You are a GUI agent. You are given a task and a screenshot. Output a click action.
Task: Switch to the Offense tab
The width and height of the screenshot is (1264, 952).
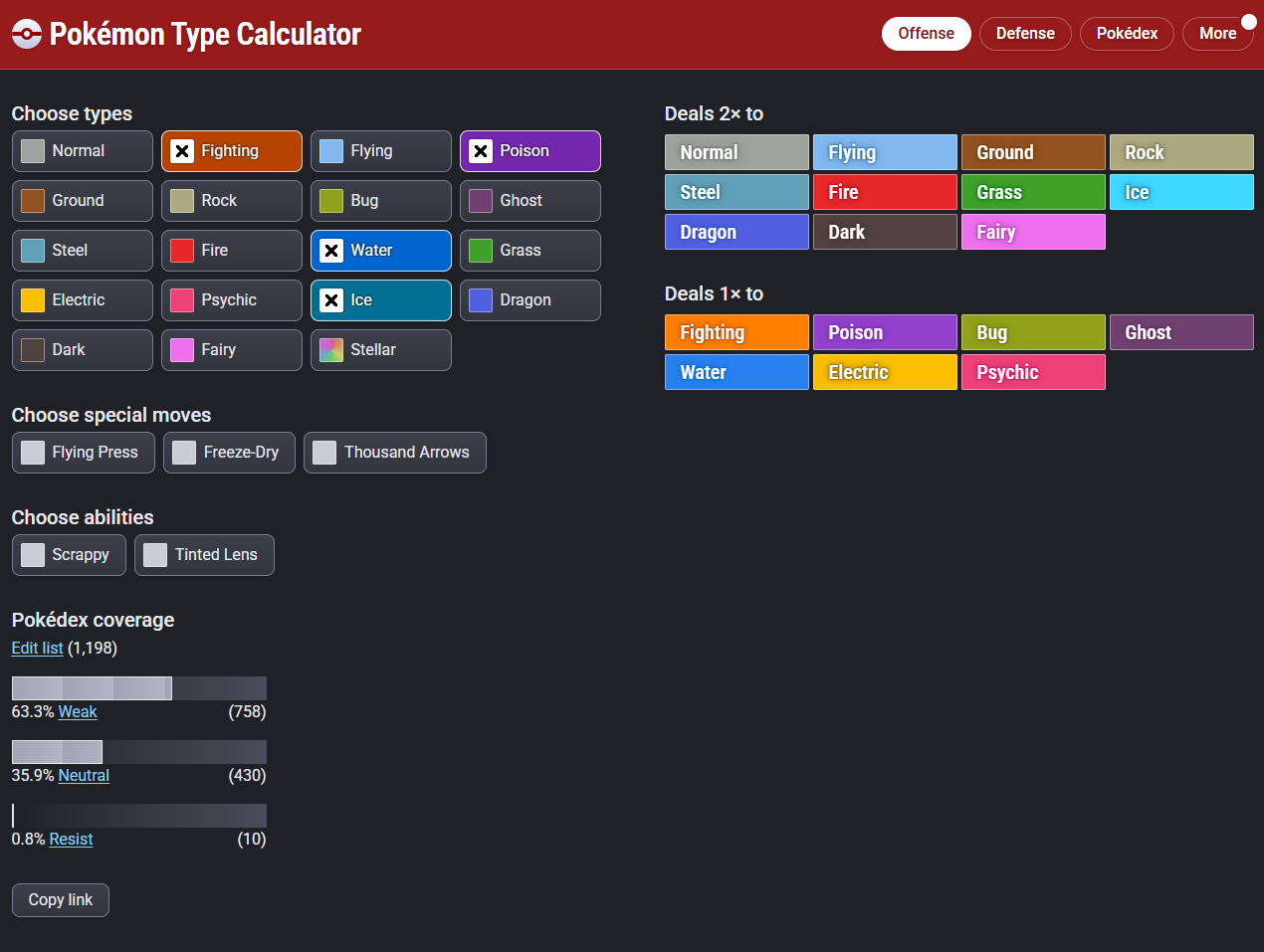927,34
